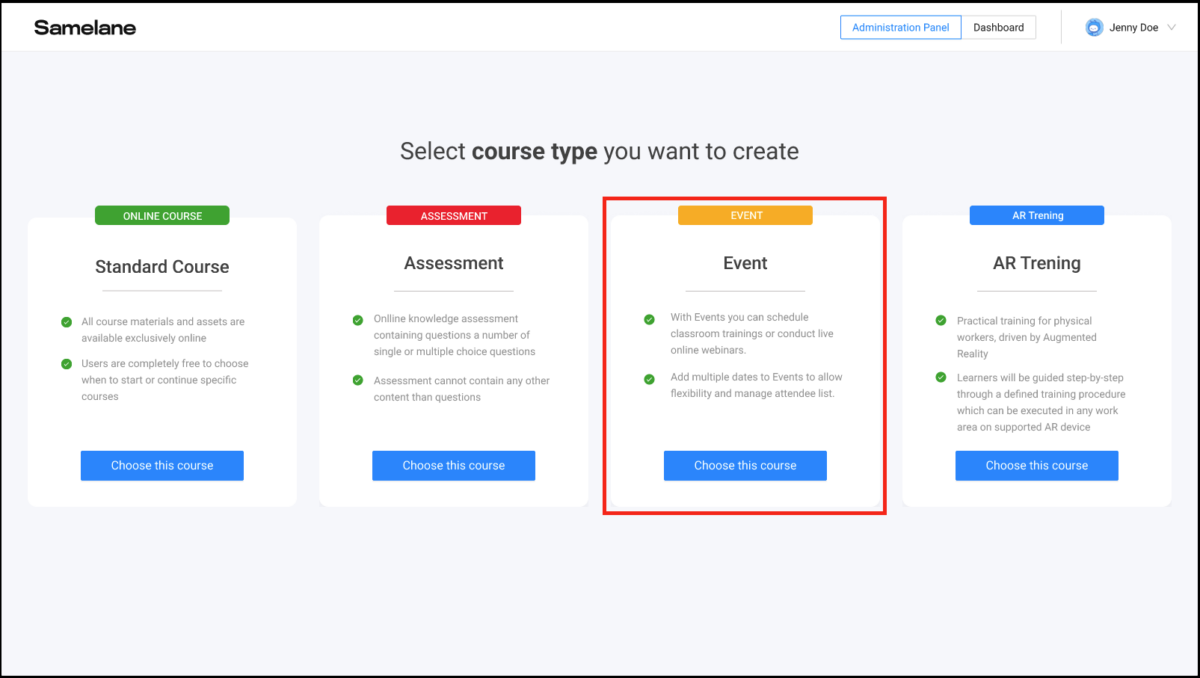Click Jenny Doe's profile avatar

(x=1094, y=27)
